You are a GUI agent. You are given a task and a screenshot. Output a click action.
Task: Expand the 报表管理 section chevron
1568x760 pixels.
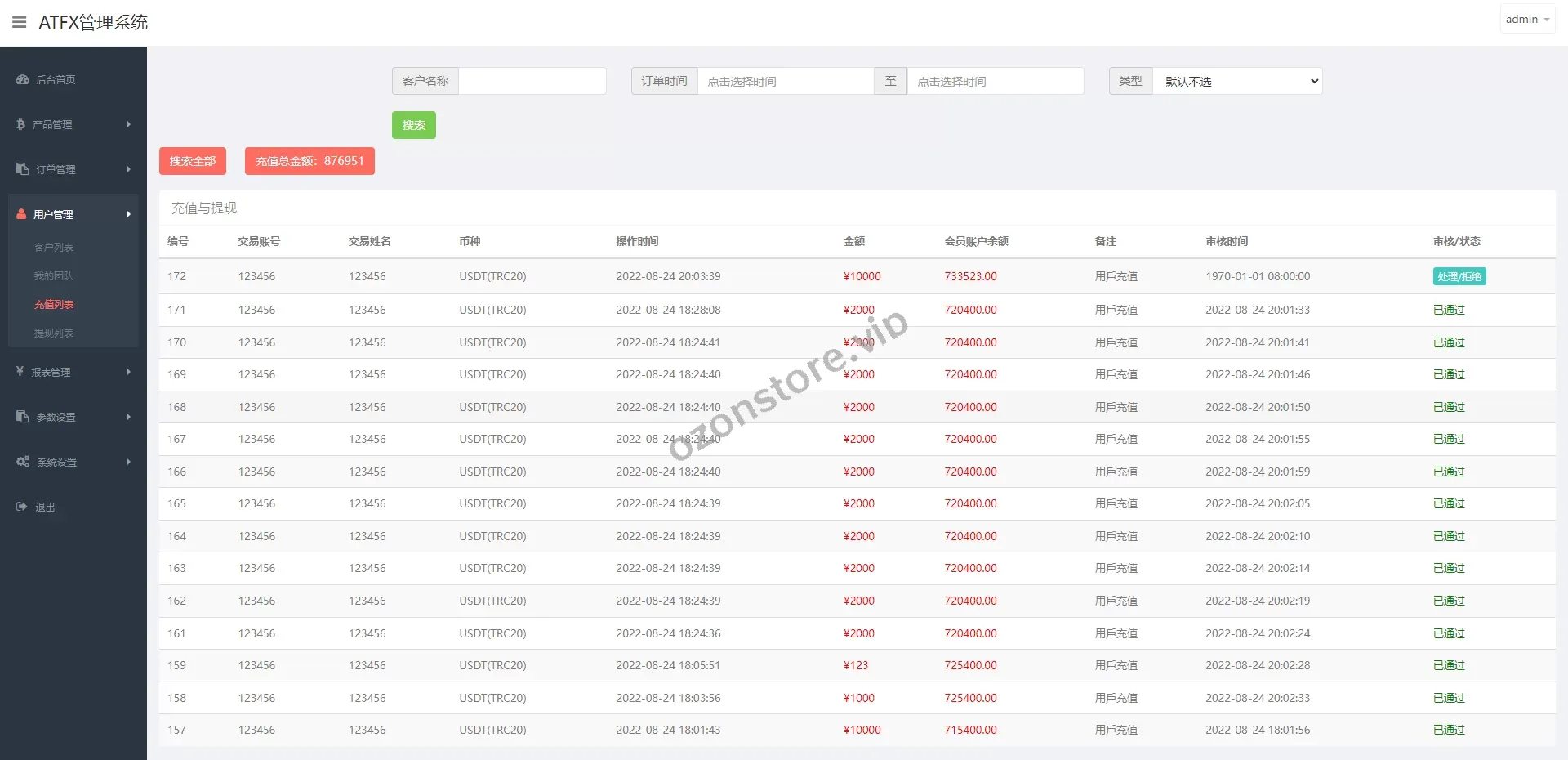click(x=127, y=372)
